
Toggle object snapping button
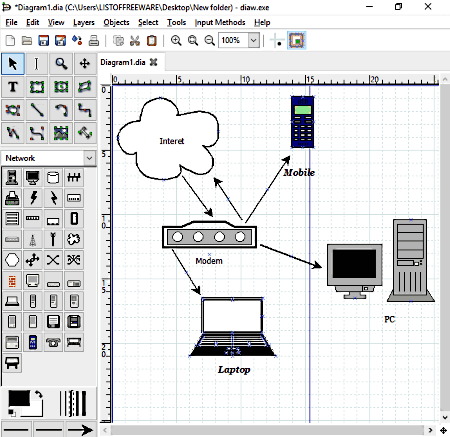pyautogui.click(x=296, y=41)
